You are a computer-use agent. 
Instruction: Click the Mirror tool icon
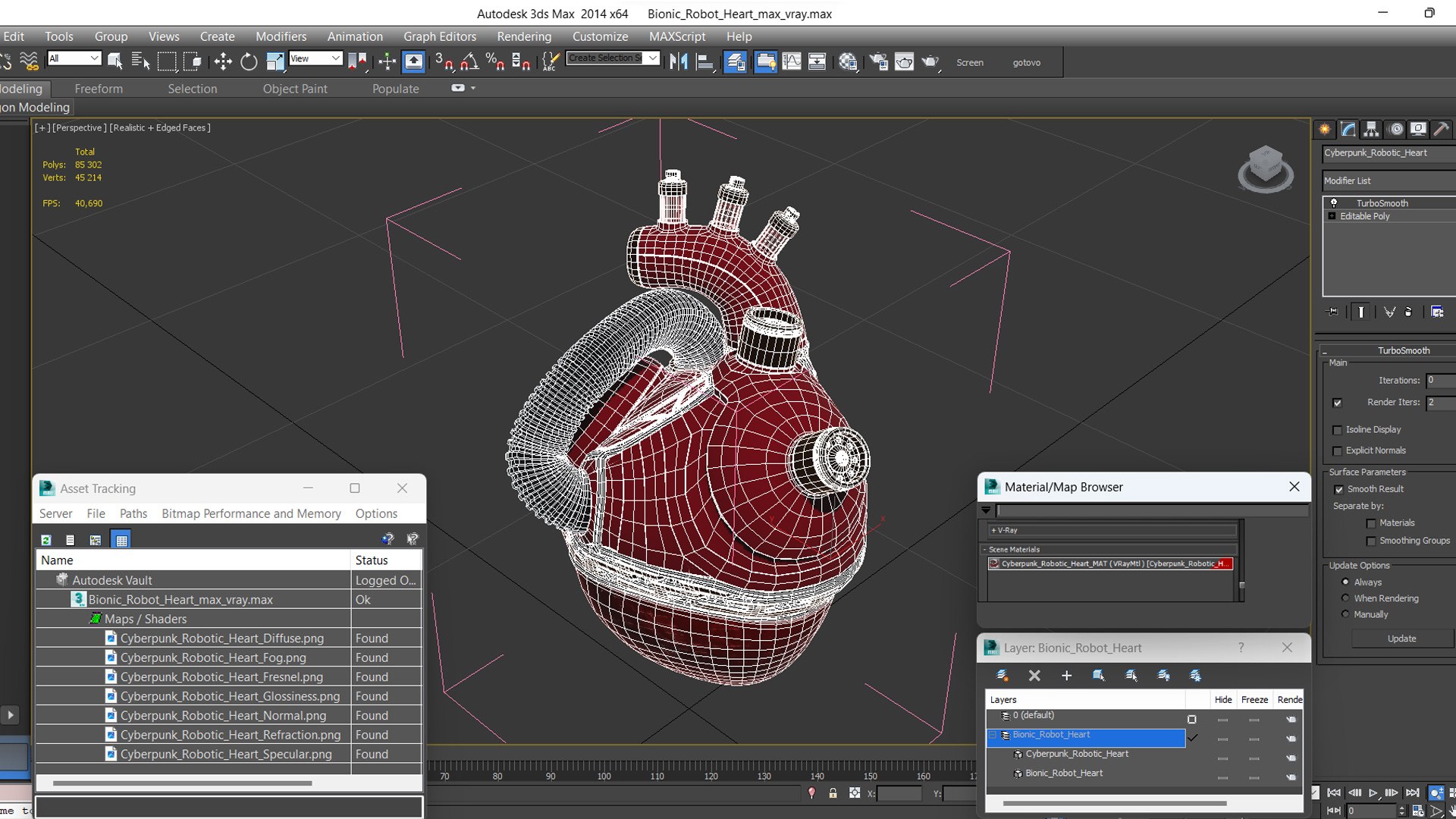pos(679,61)
